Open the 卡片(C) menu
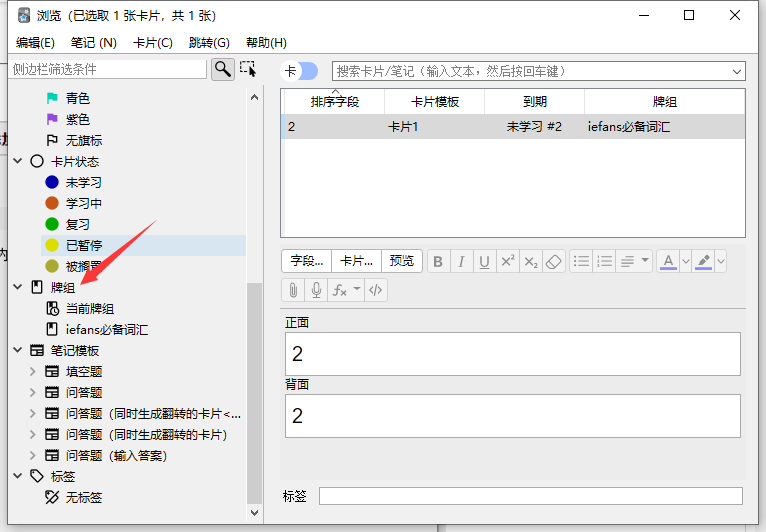This screenshot has height=532, width=766. (152, 43)
